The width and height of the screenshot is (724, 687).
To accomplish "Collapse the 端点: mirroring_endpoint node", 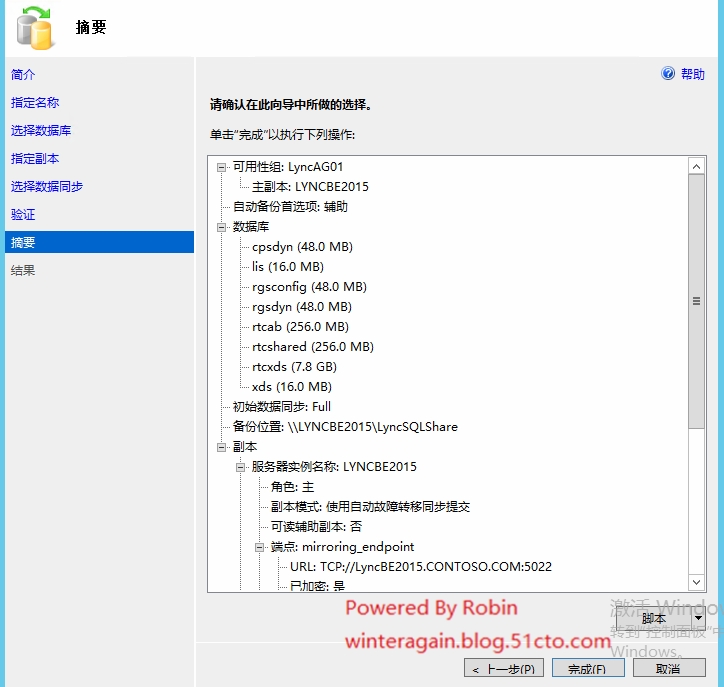I will pyautogui.click(x=259, y=547).
